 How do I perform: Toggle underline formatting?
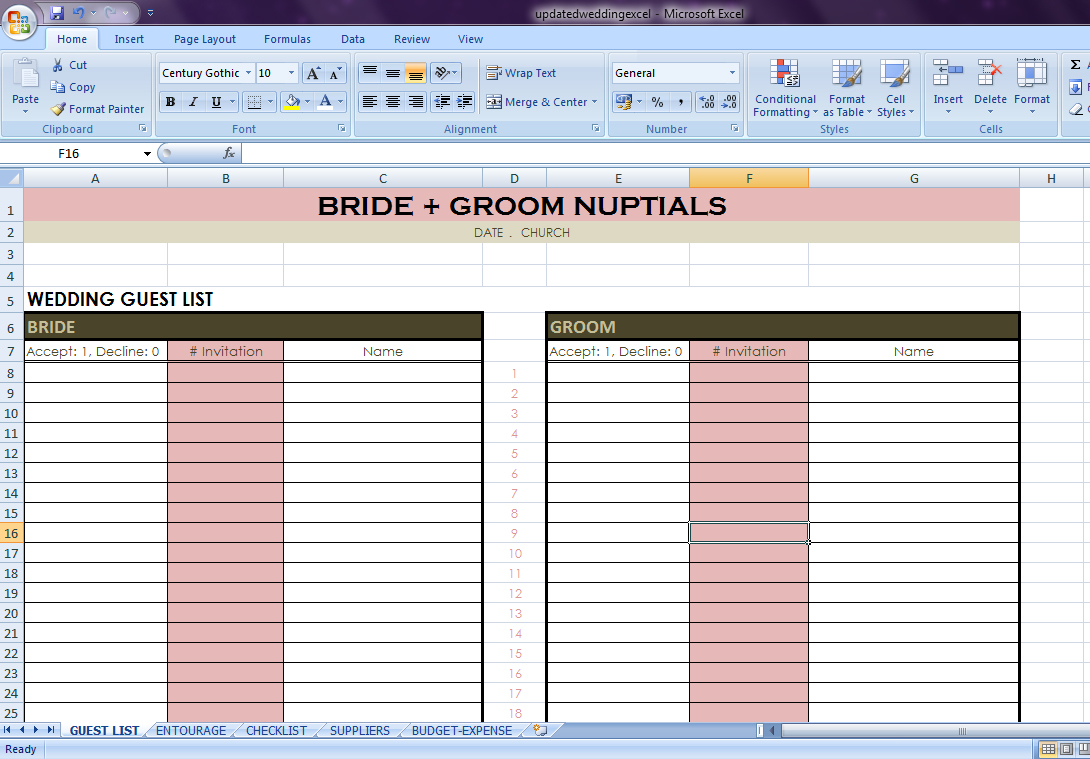[216, 102]
